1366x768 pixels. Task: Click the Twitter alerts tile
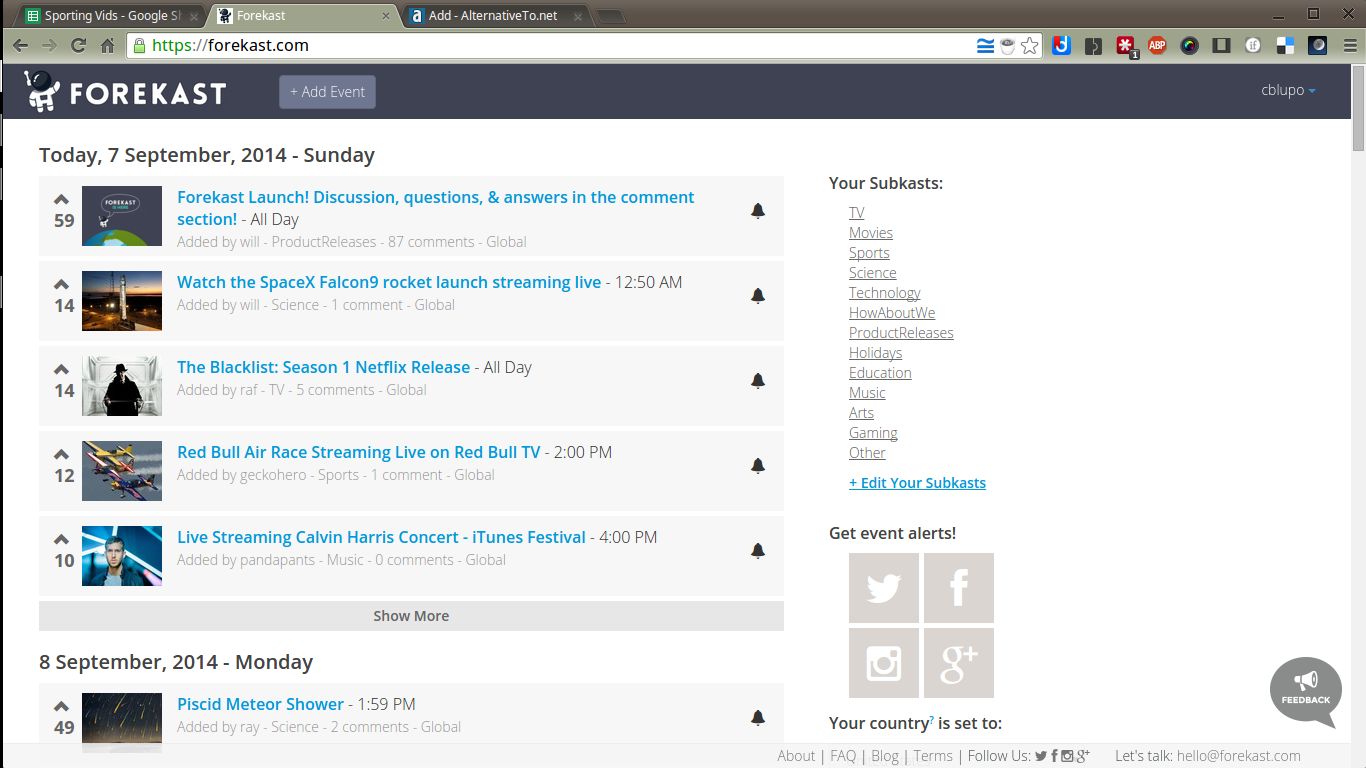(884, 588)
